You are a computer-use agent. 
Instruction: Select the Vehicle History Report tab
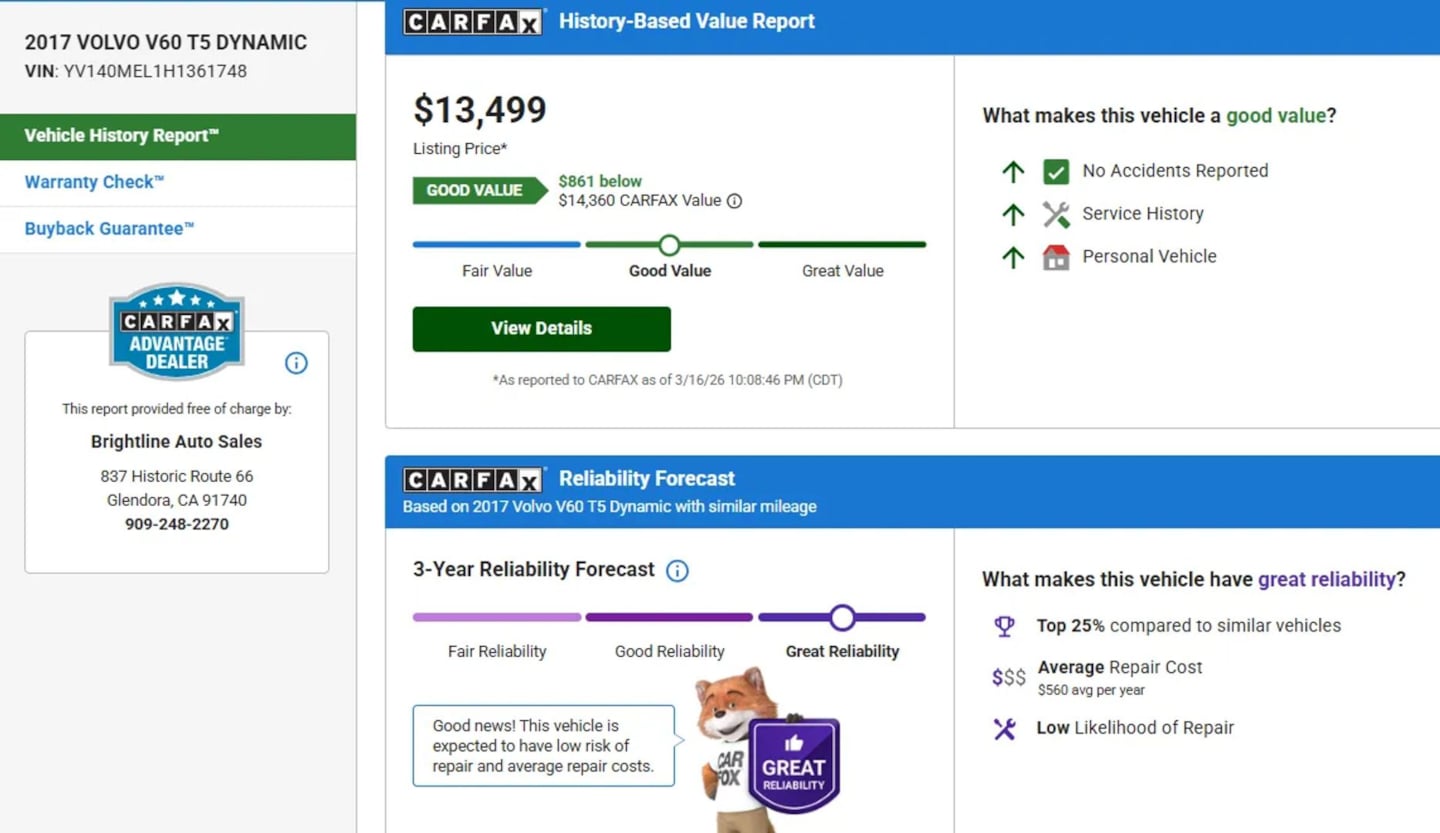(178, 136)
